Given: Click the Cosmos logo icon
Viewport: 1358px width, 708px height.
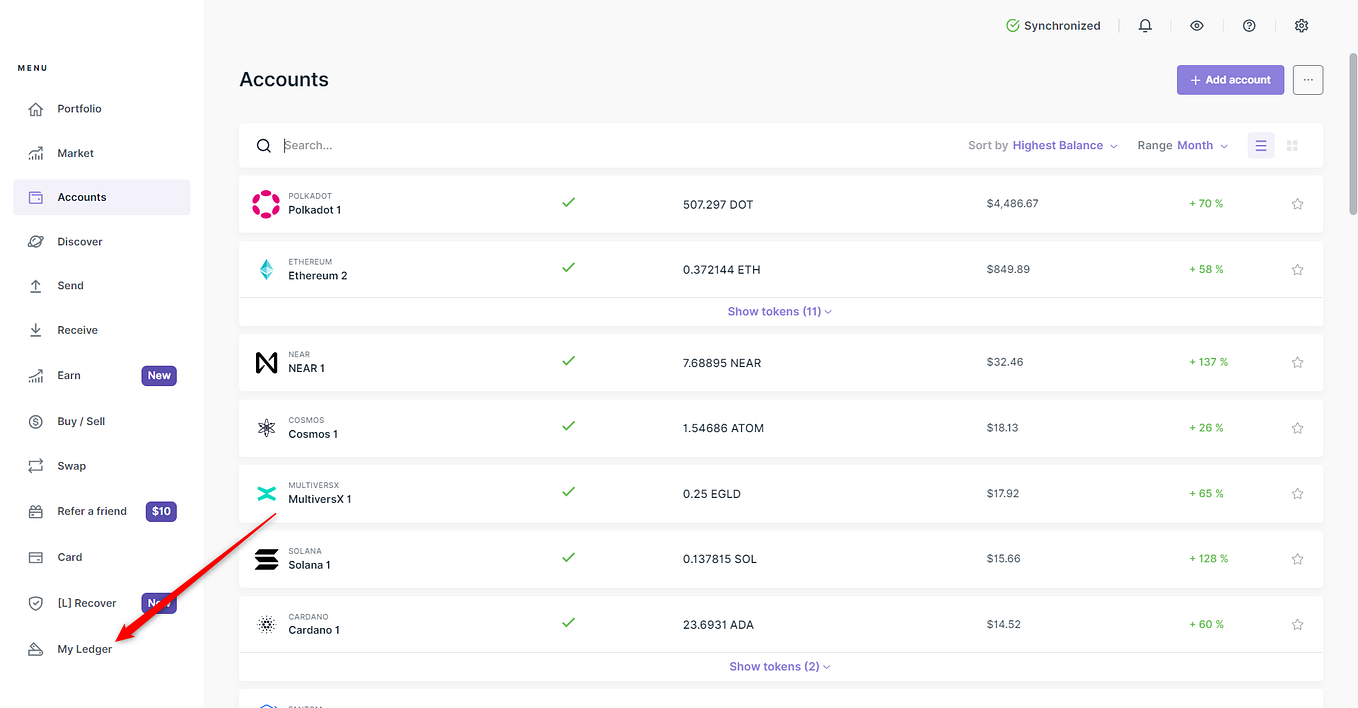Looking at the screenshot, I should tap(266, 428).
